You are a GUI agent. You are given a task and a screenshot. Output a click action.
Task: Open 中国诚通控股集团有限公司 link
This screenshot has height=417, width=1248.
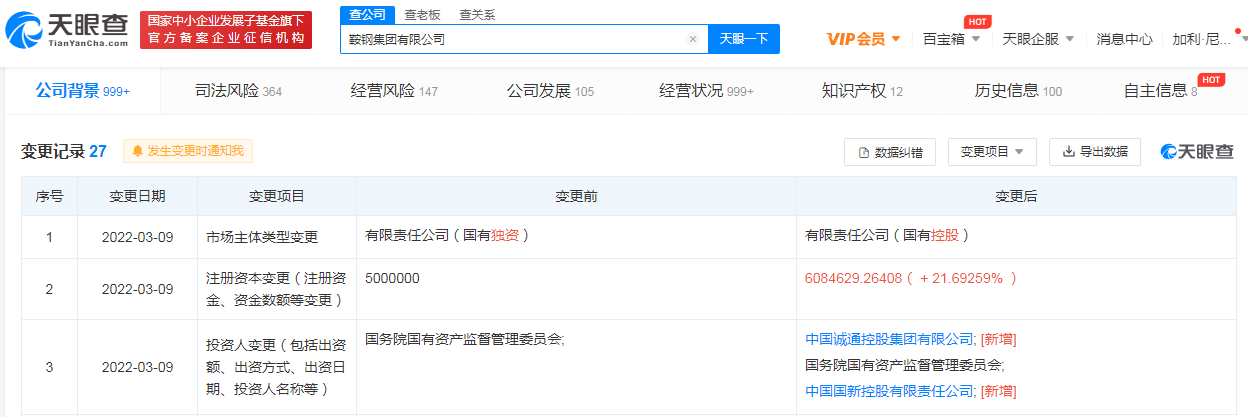click(889, 339)
